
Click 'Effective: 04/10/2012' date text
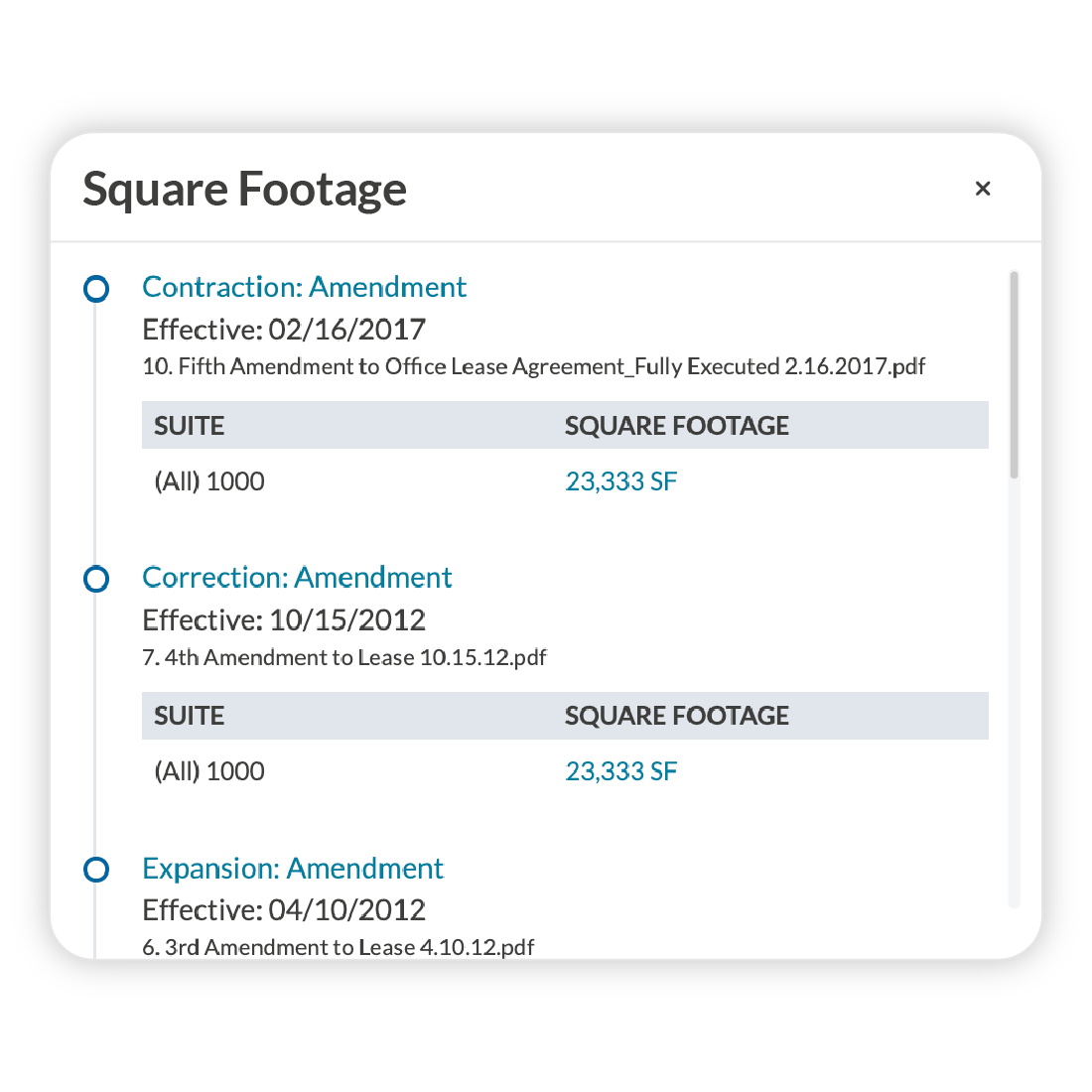[x=284, y=910]
